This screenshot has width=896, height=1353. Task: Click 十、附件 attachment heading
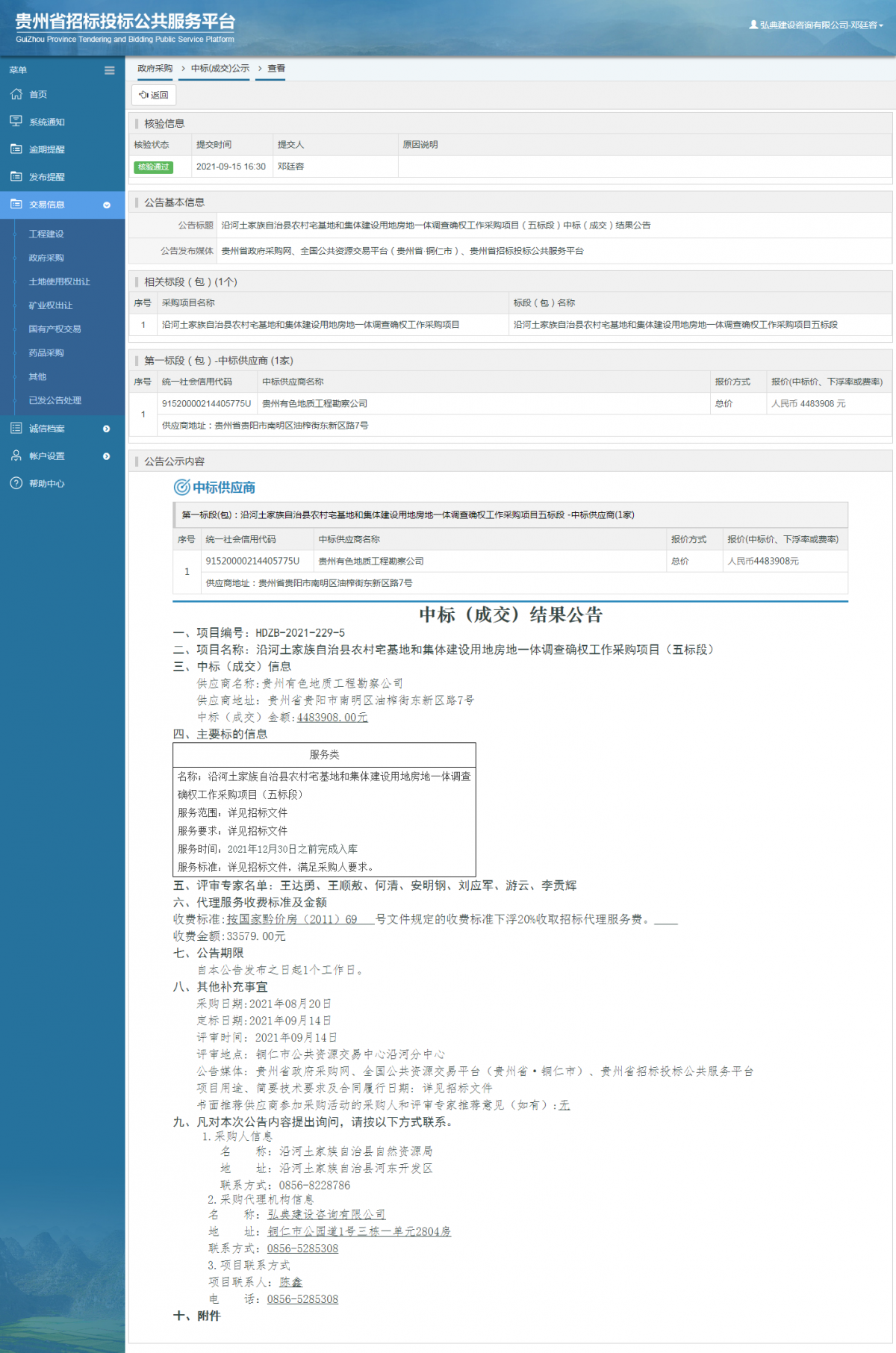click(x=196, y=1316)
